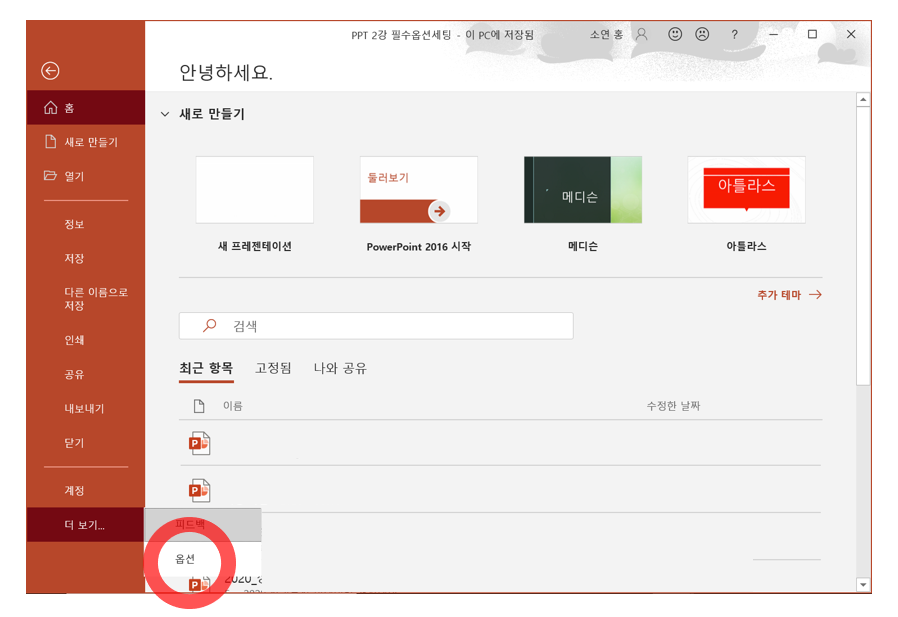Minimize the PowerPoint window
898x617 pixels.
[773, 34]
